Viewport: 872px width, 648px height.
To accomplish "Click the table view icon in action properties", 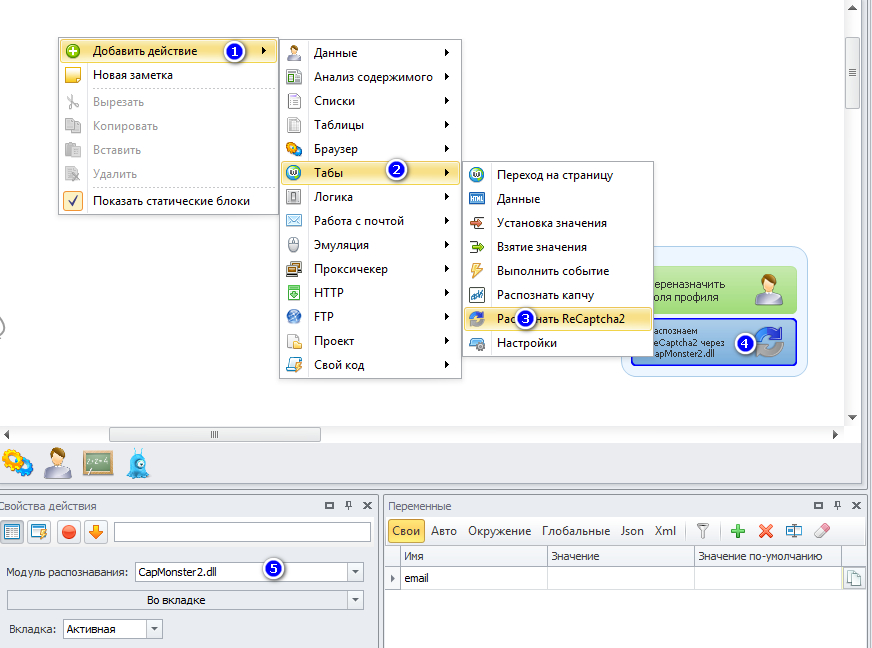I will (12, 532).
